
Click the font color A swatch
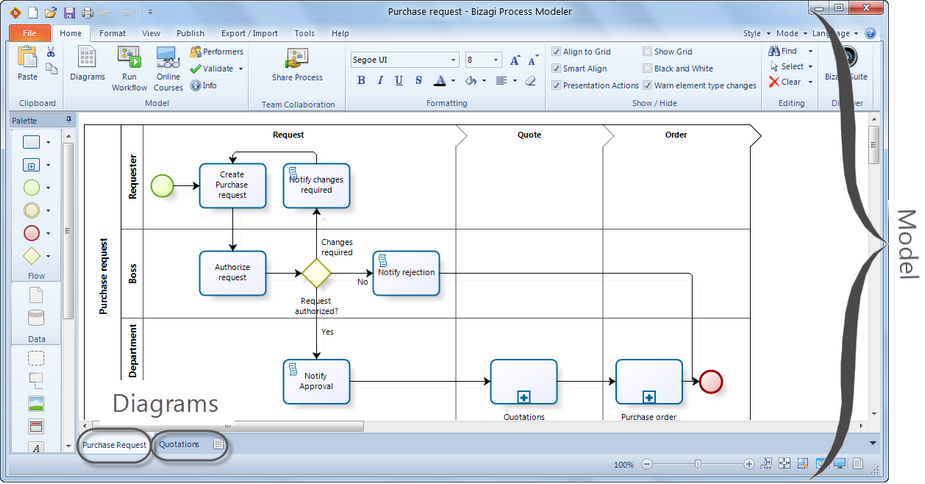tap(440, 81)
